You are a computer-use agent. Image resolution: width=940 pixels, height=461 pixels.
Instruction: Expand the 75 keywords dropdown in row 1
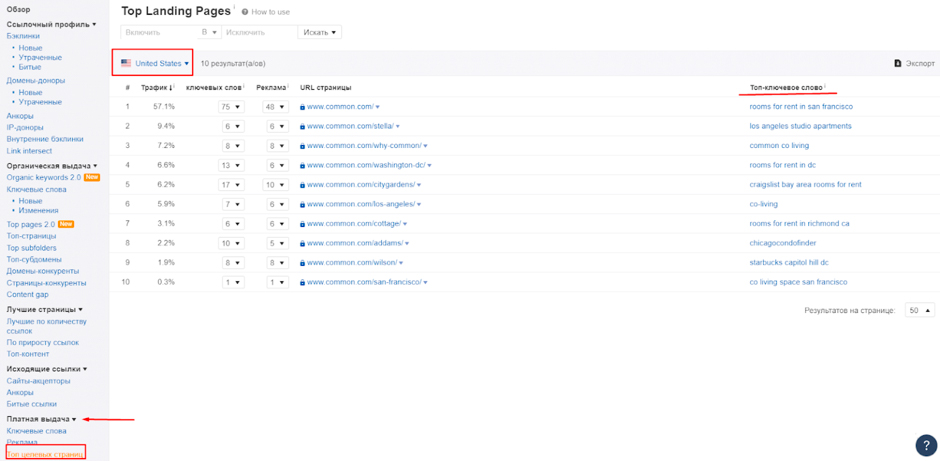231,107
